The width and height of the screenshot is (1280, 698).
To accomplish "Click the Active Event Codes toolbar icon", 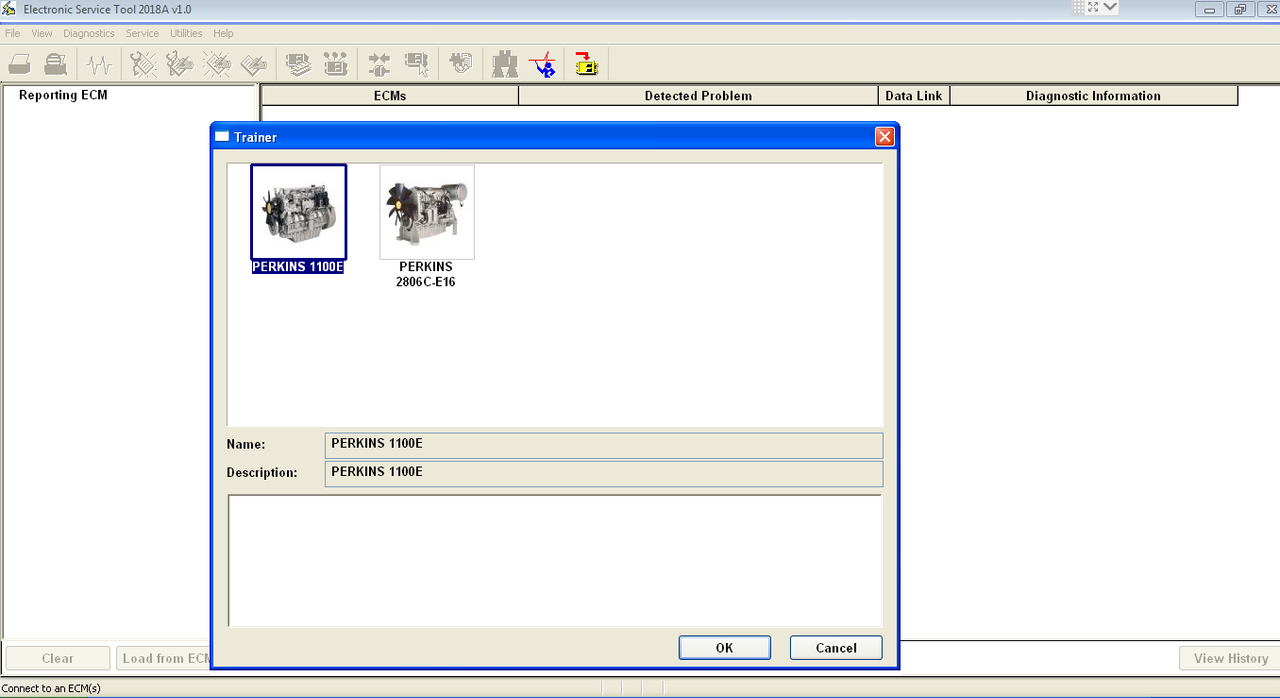I will click(217, 65).
